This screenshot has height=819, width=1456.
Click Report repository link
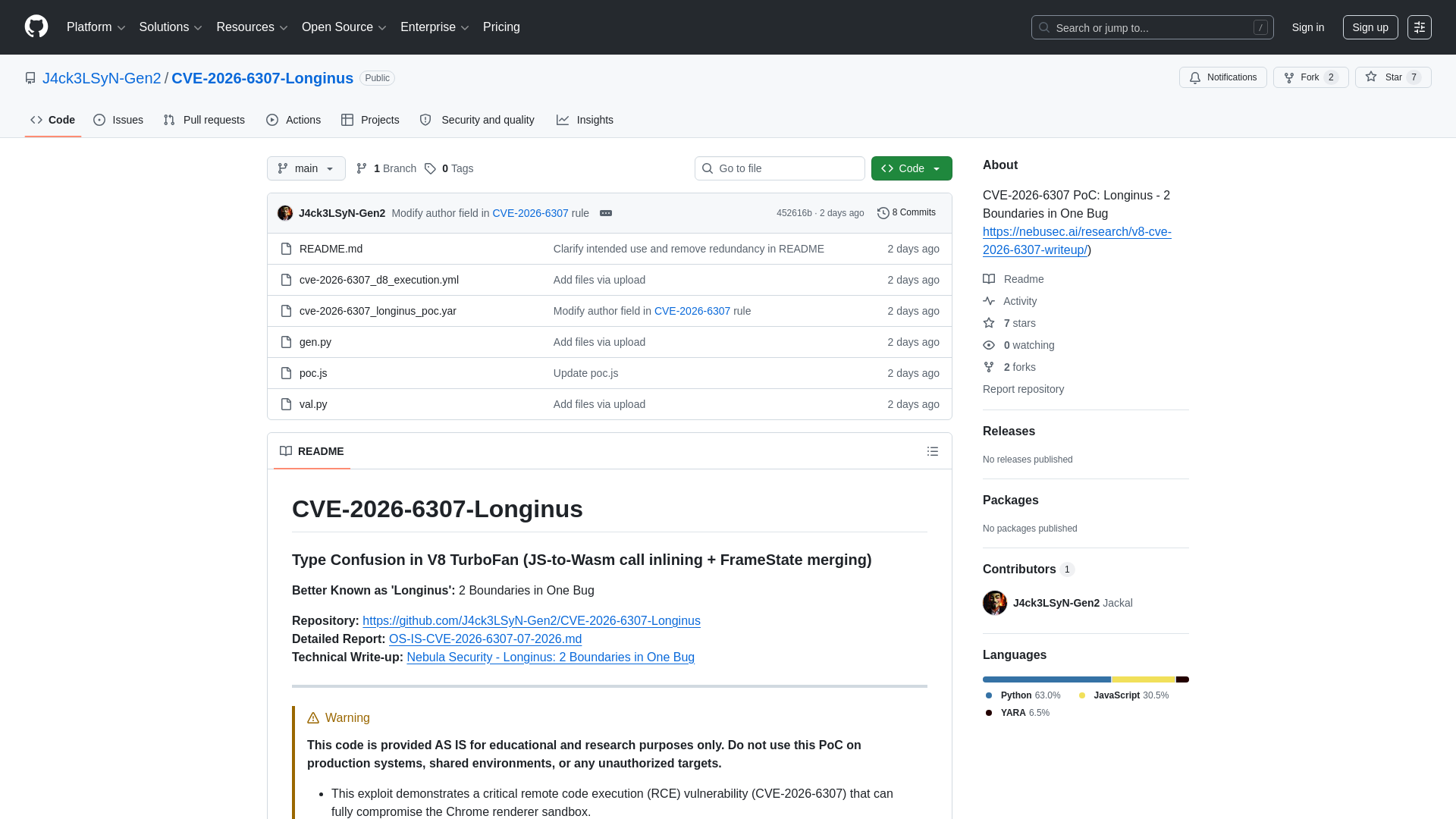tap(1023, 389)
